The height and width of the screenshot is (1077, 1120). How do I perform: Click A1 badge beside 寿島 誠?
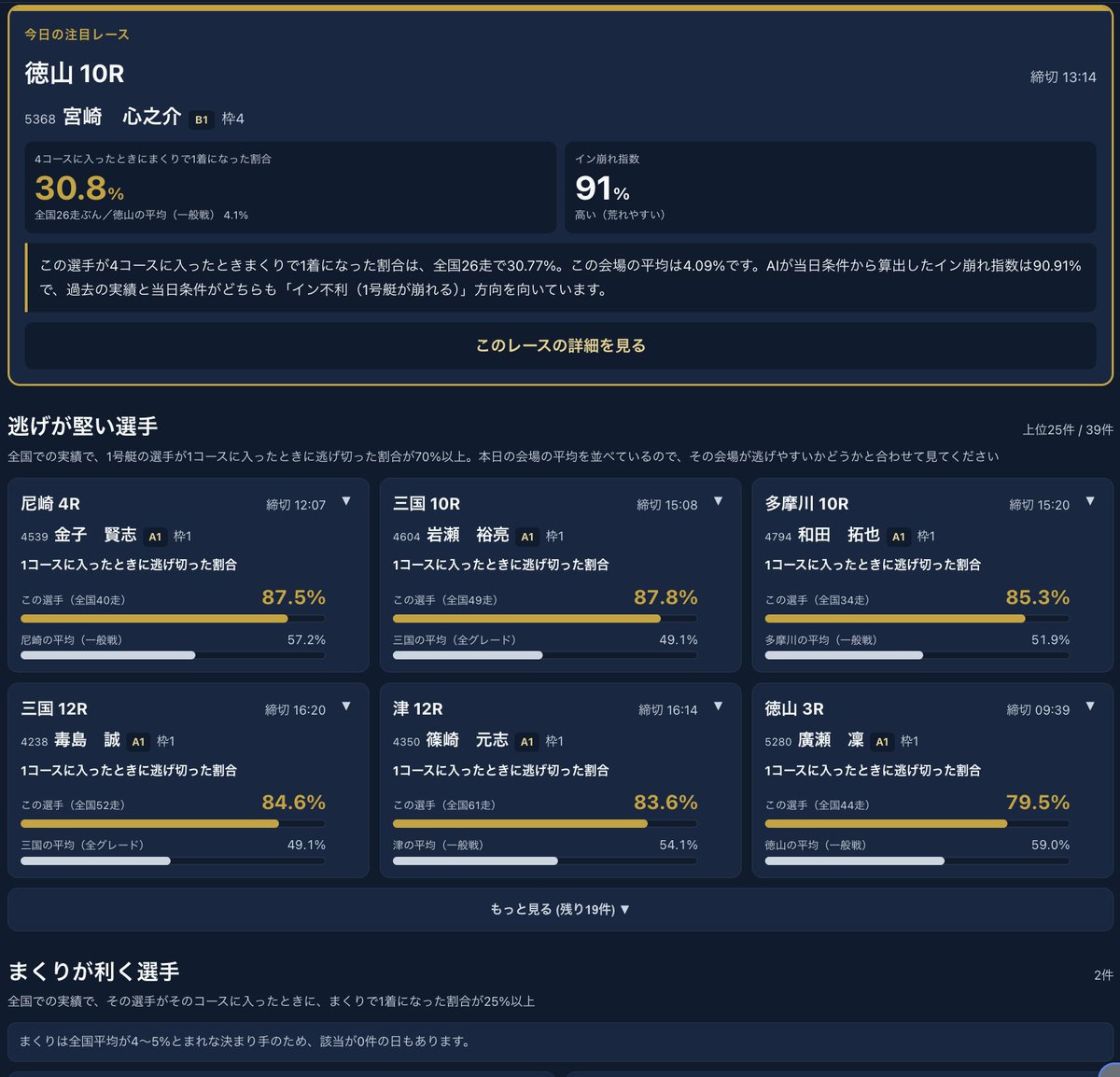[138, 742]
